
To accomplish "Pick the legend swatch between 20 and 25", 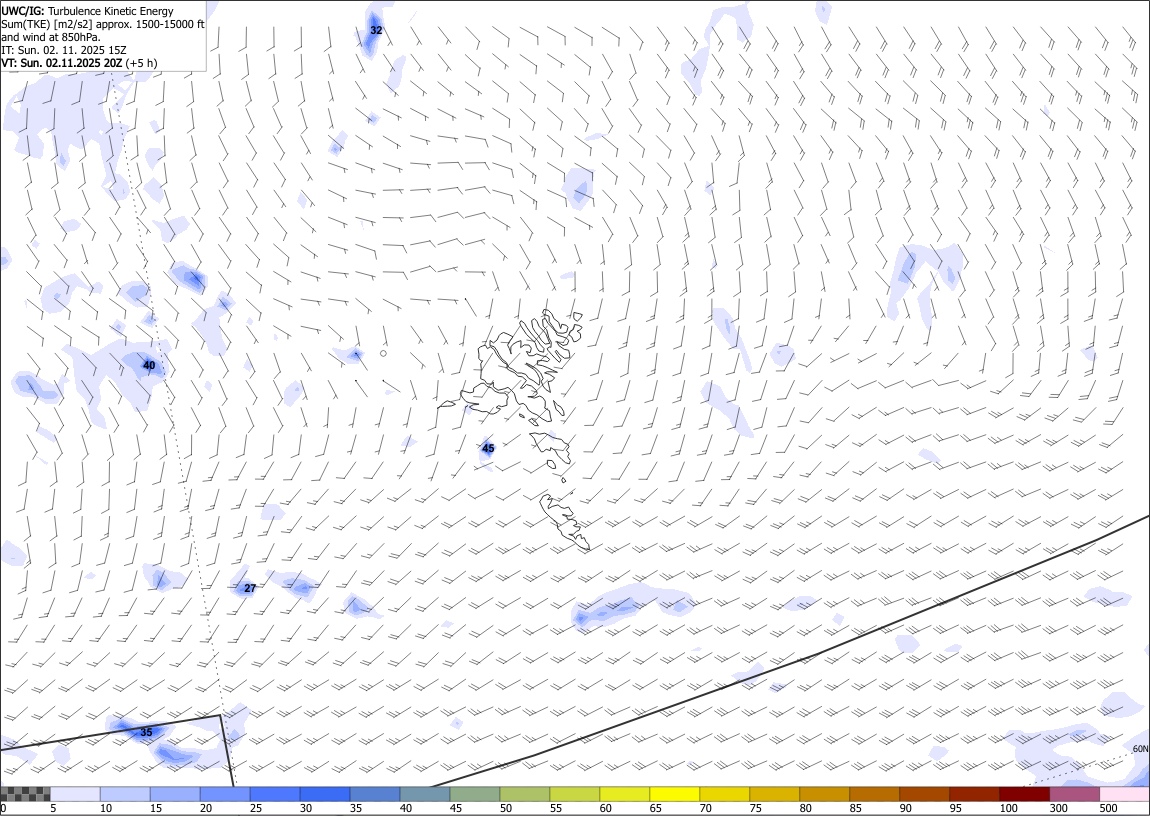I will (x=225, y=794).
